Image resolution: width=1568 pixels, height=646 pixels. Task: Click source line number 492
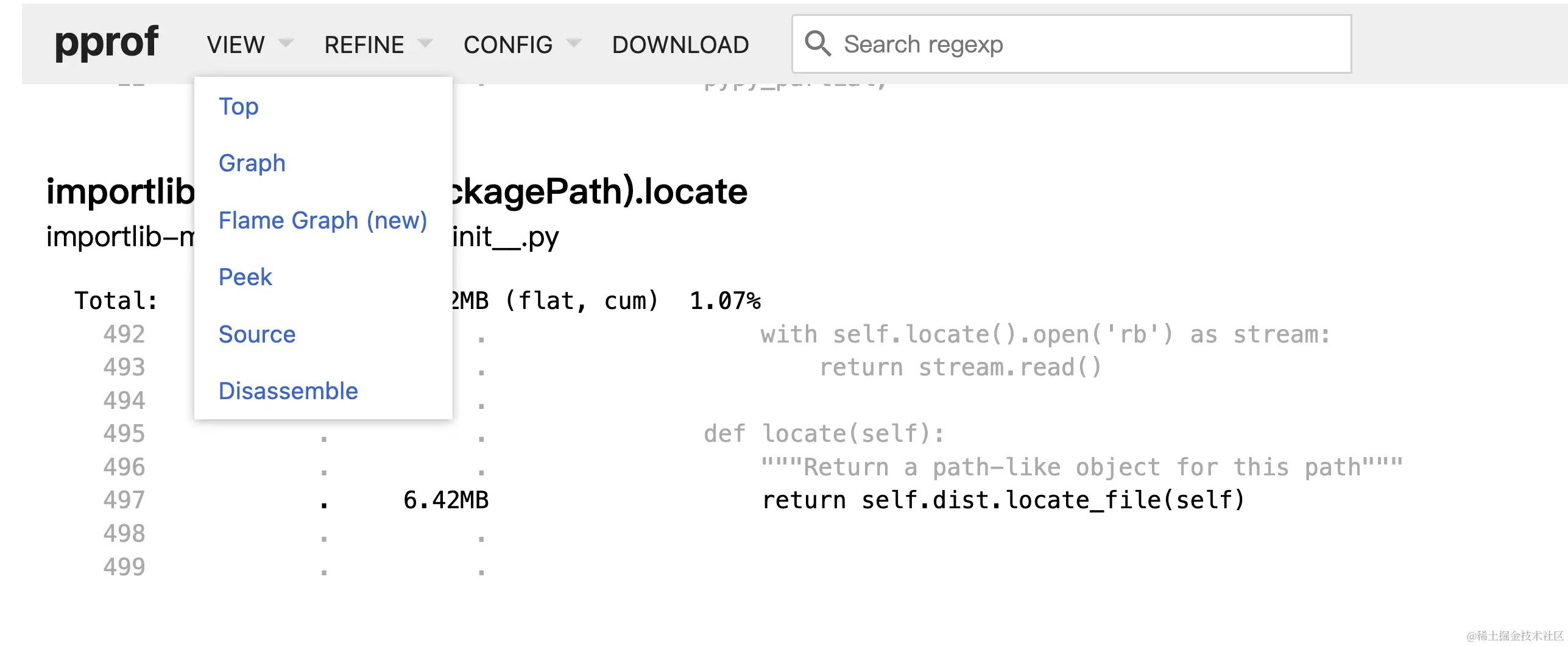124,334
